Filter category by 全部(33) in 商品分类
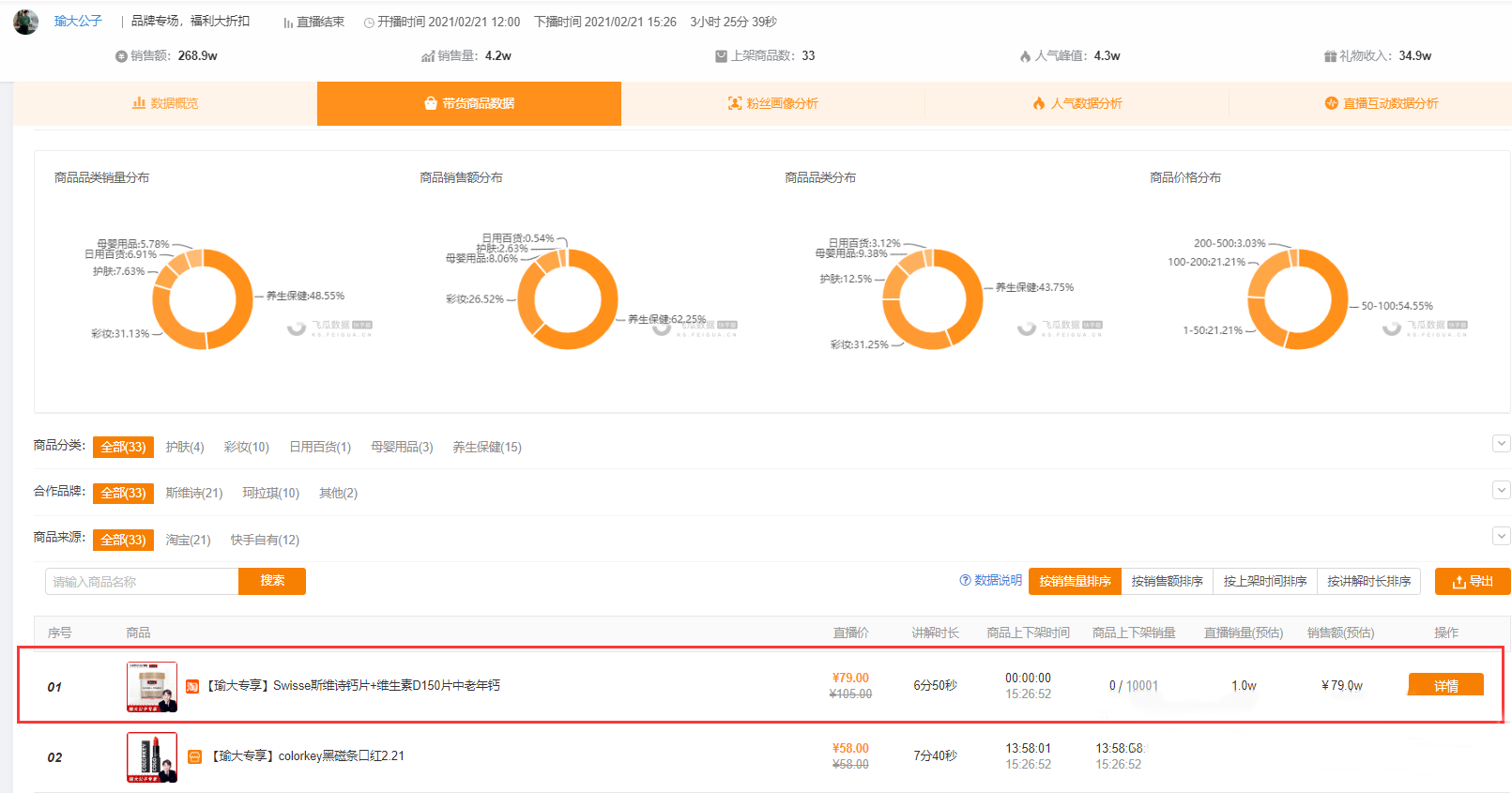This screenshot has height=793, width=1512. [123, 447]
